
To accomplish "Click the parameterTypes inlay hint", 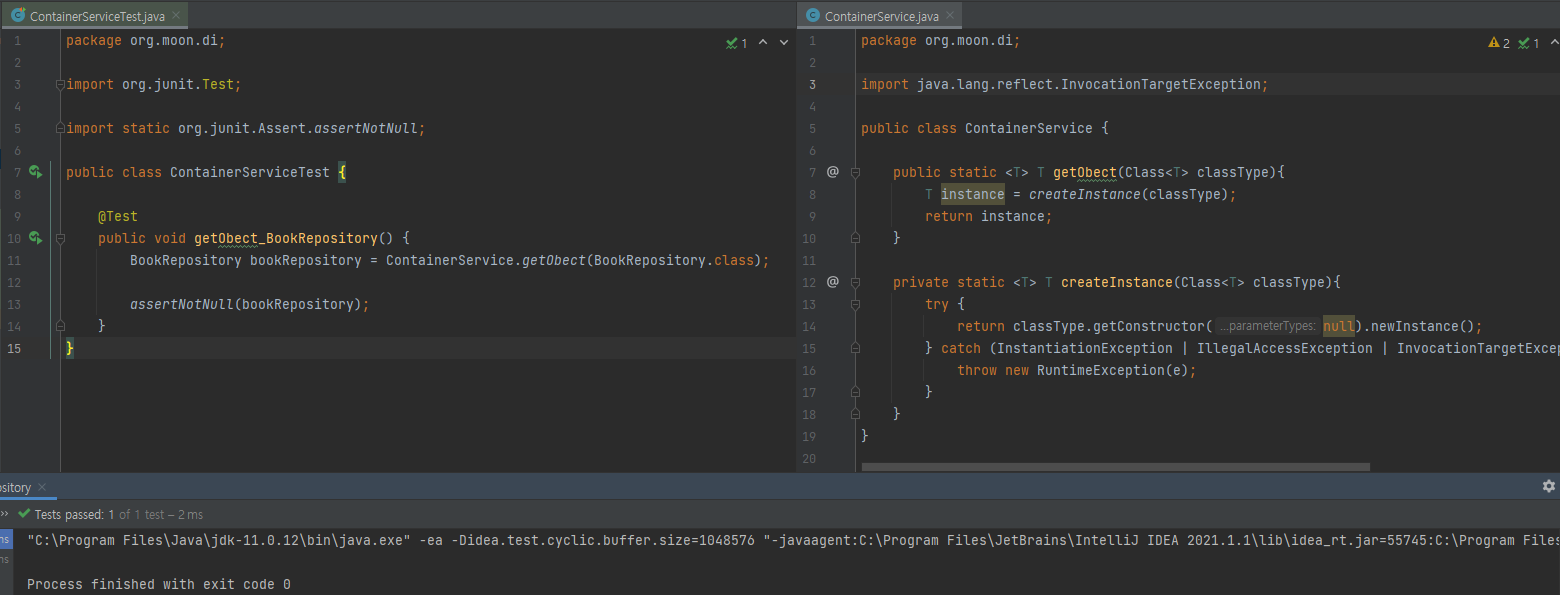I will click(x=1267, y=326).
